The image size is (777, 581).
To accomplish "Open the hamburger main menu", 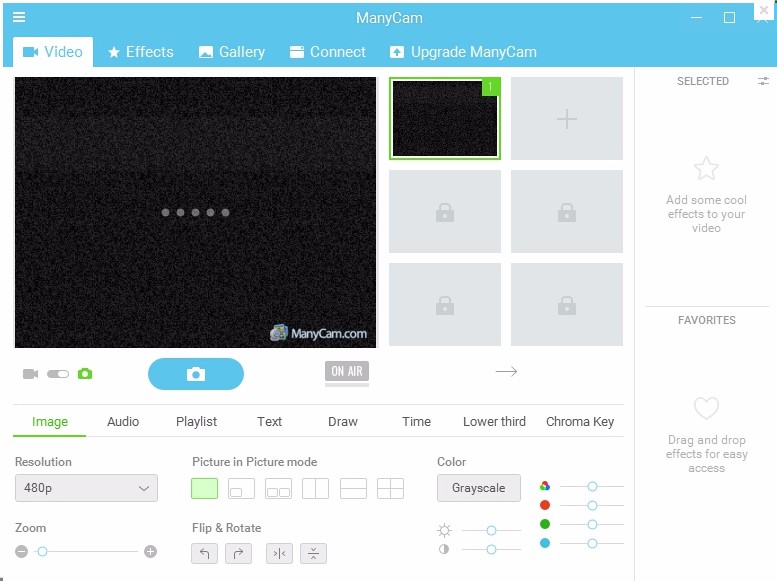I will (x=19, y=17).
